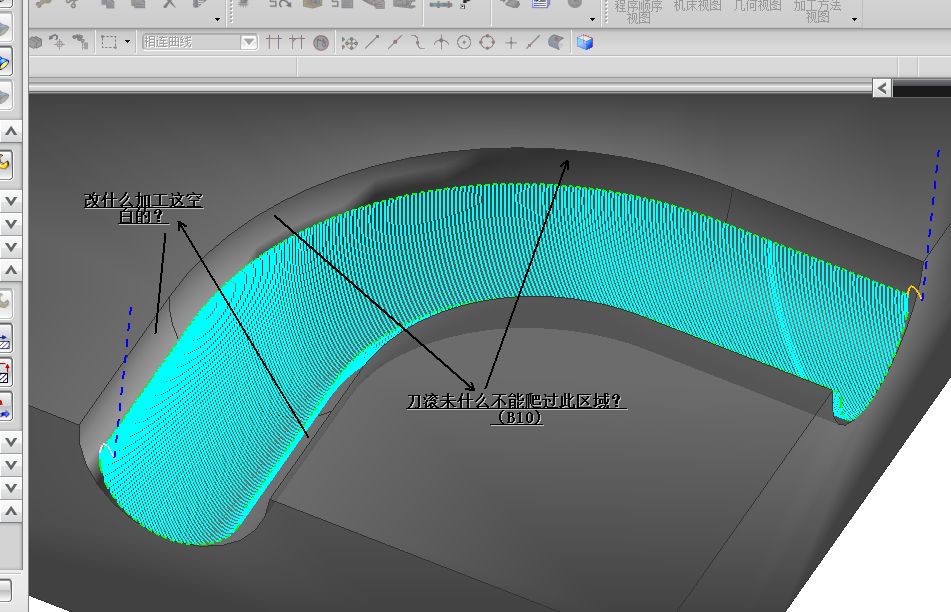951x612 pixels.
Task: Click the red and blue arrow sidebar icon
Action: pyautogui.click(x=5, y=406)
